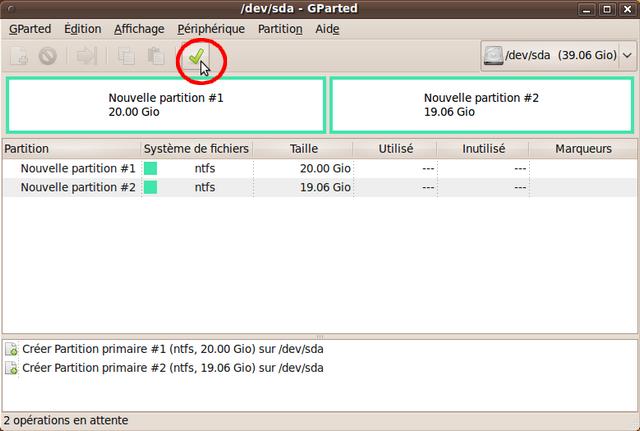Click the Marqueurs column header
The width and height of the screenshot is (640, 431).
(583, 149)
